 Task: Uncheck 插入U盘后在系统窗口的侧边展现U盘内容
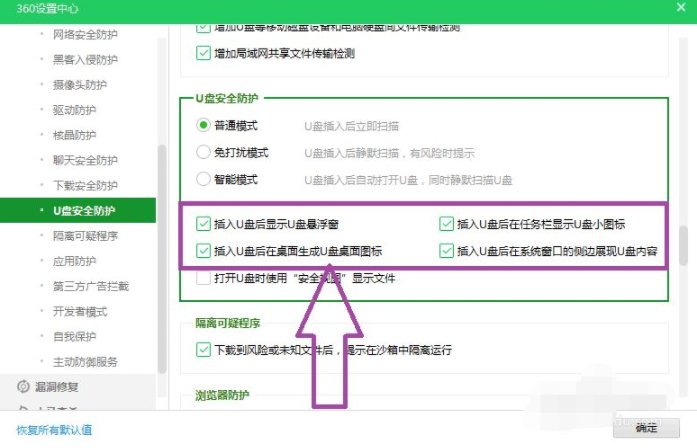click(x=446, y=251)
